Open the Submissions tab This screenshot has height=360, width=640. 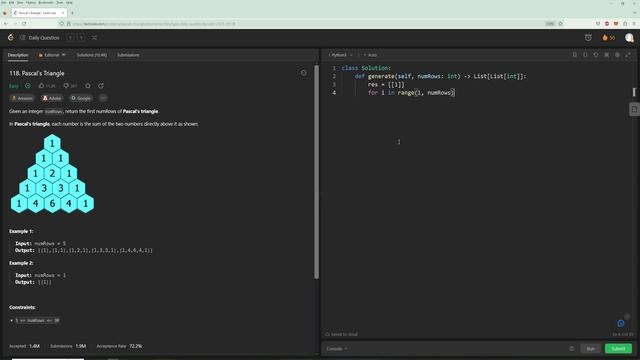(128, 55)
